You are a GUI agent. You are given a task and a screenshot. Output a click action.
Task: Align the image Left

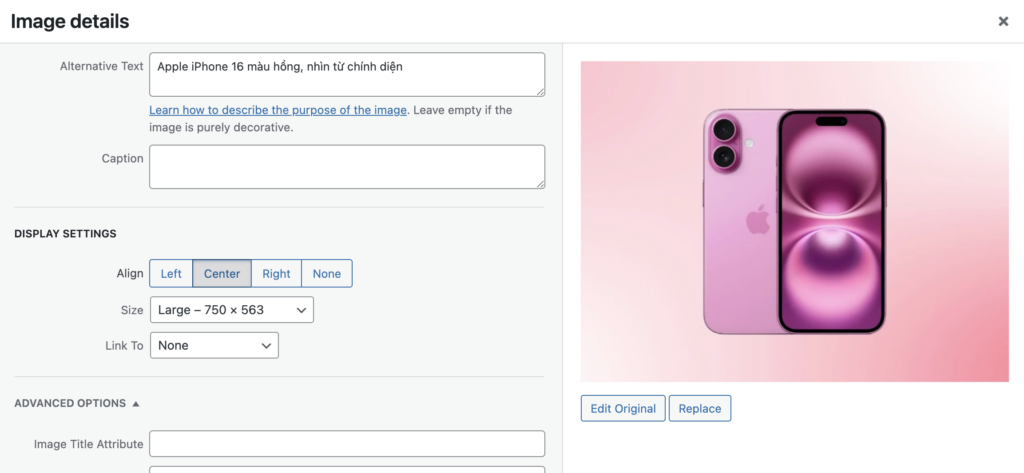(x=171, y=274)
